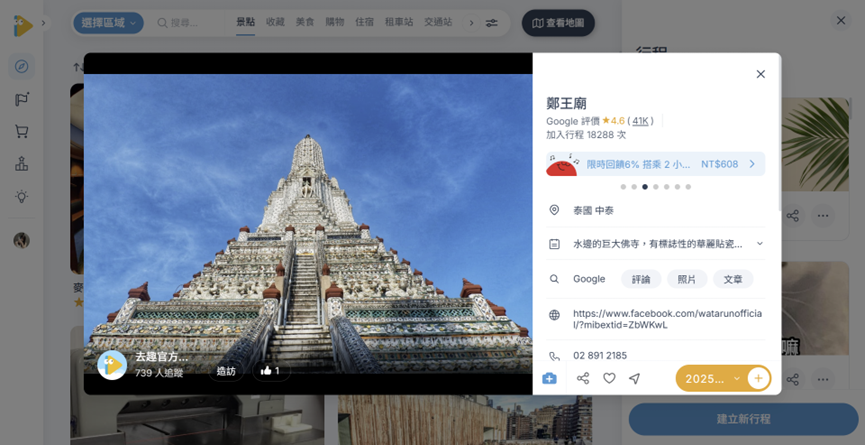This screenshot has height=445, width=865.
Task: Open Google 評論 chip
Action: pyautogui.click(x=641, y=279)
